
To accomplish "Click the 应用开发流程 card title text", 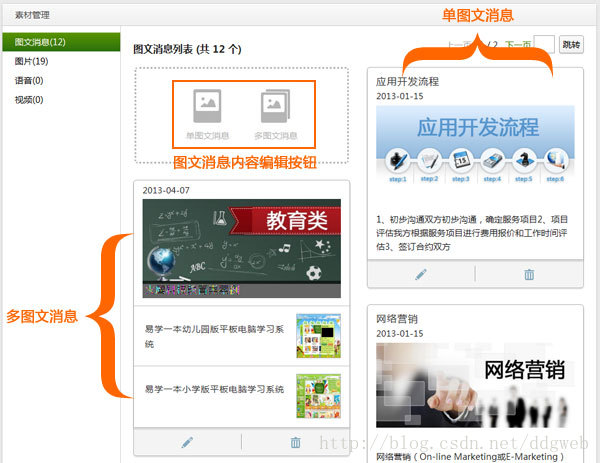I will [407, 82].
